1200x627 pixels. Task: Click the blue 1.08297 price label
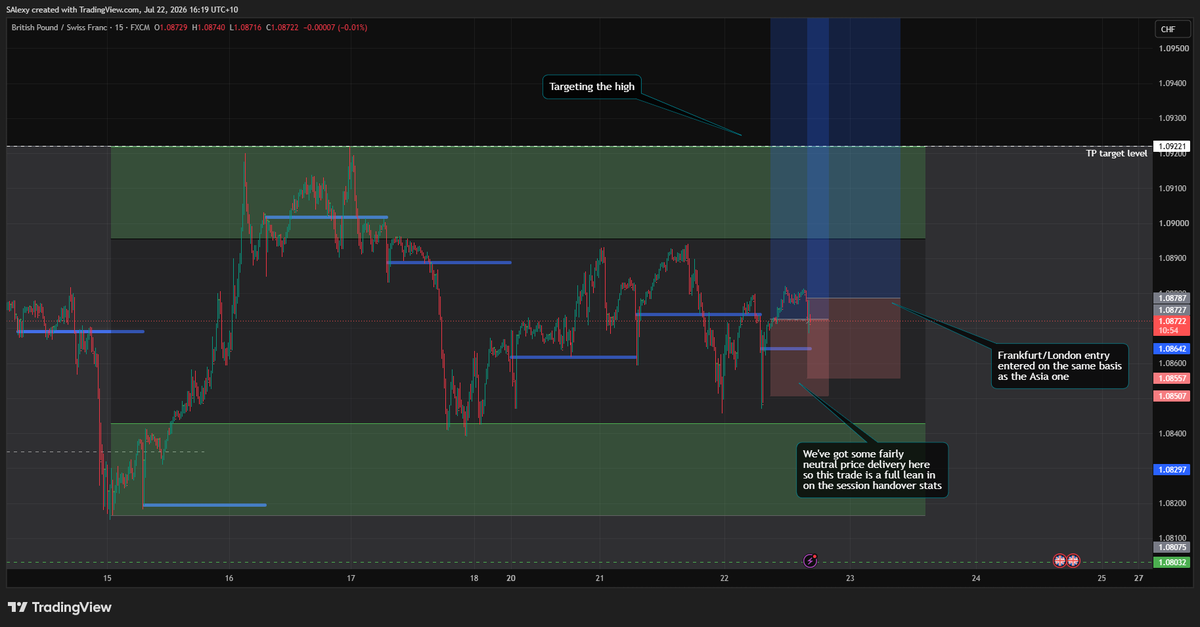click(1172, 469)
